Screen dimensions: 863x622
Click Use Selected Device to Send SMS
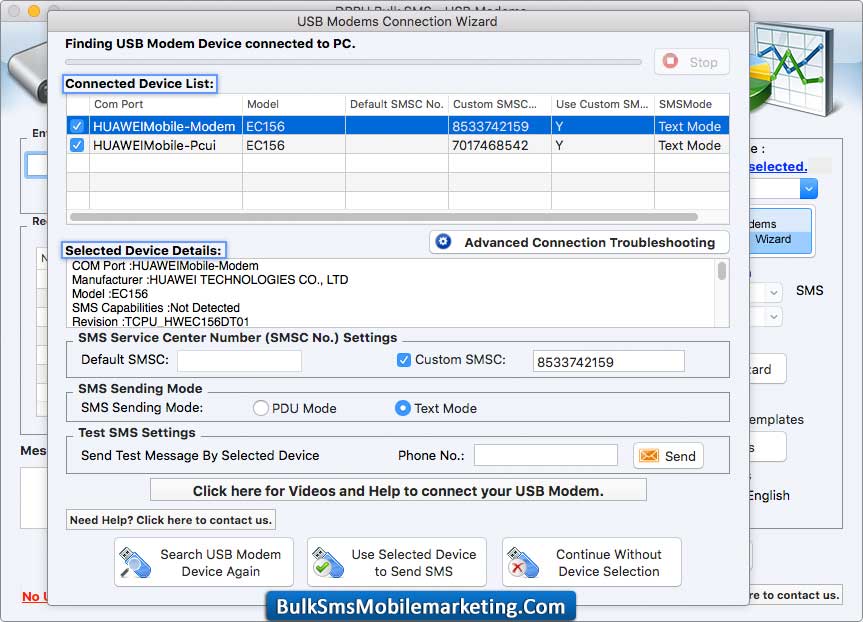pos(396,562)
